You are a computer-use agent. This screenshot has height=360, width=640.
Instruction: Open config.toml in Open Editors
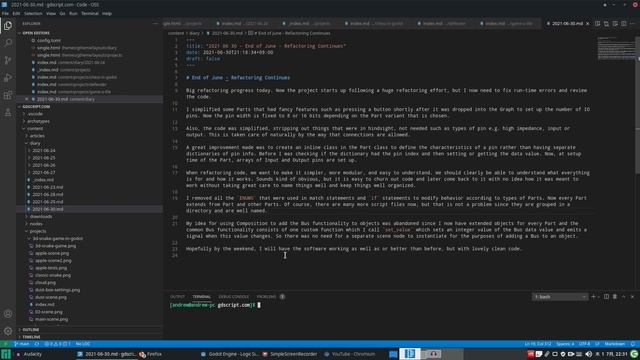(x=49, y=40)
